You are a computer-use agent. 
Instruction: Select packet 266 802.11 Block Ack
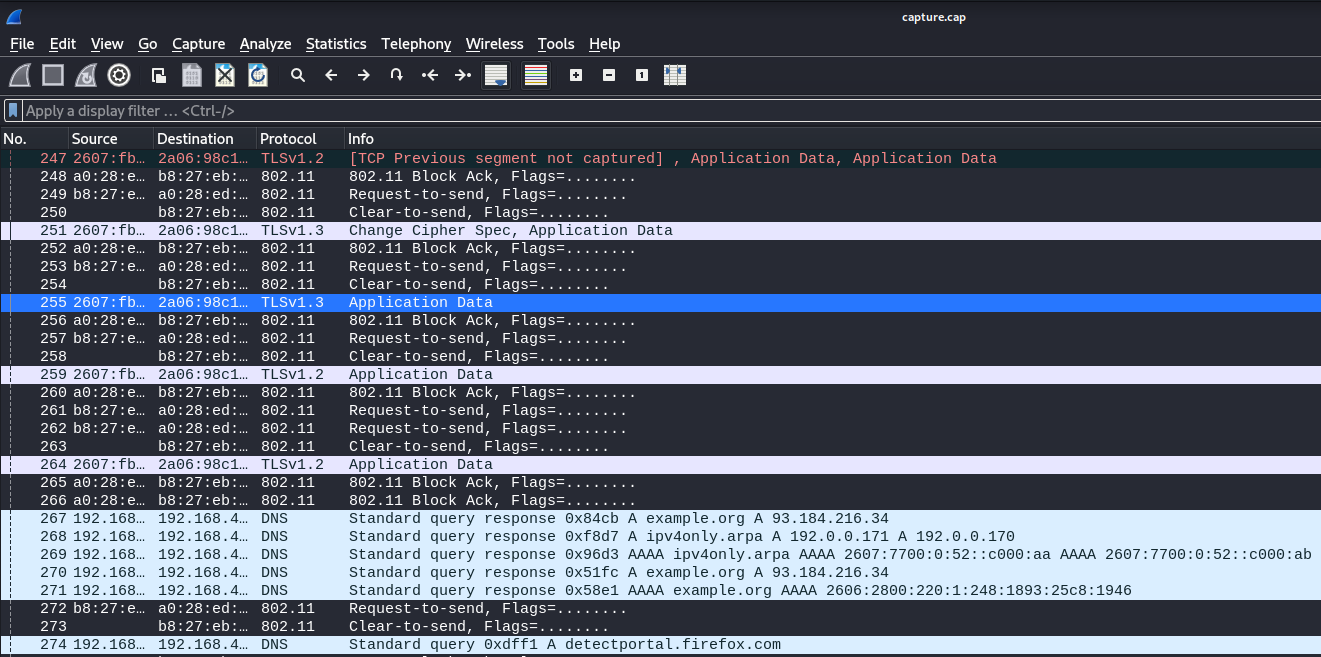click(660, 500)
